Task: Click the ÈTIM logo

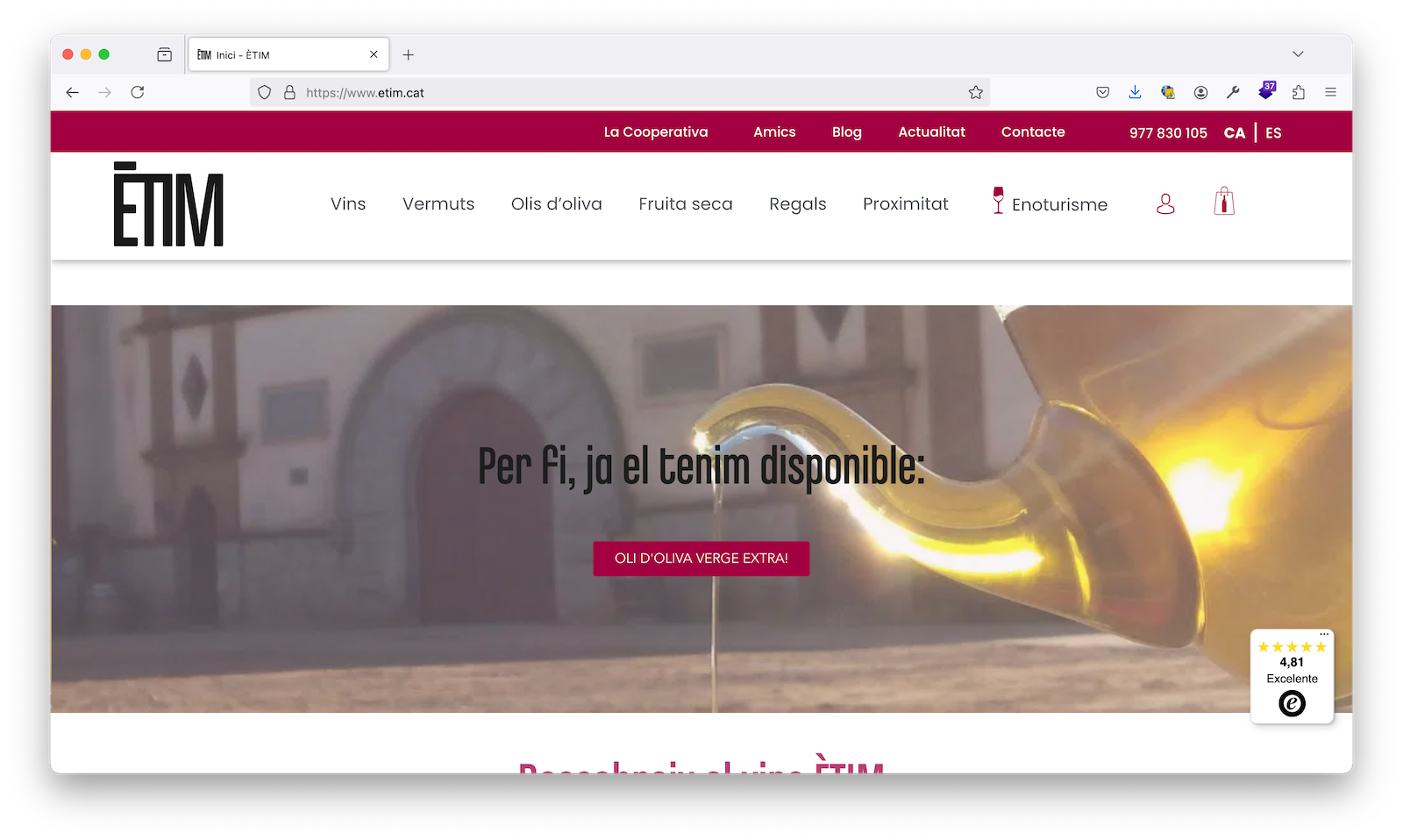Action: click(x=168, y=204)
